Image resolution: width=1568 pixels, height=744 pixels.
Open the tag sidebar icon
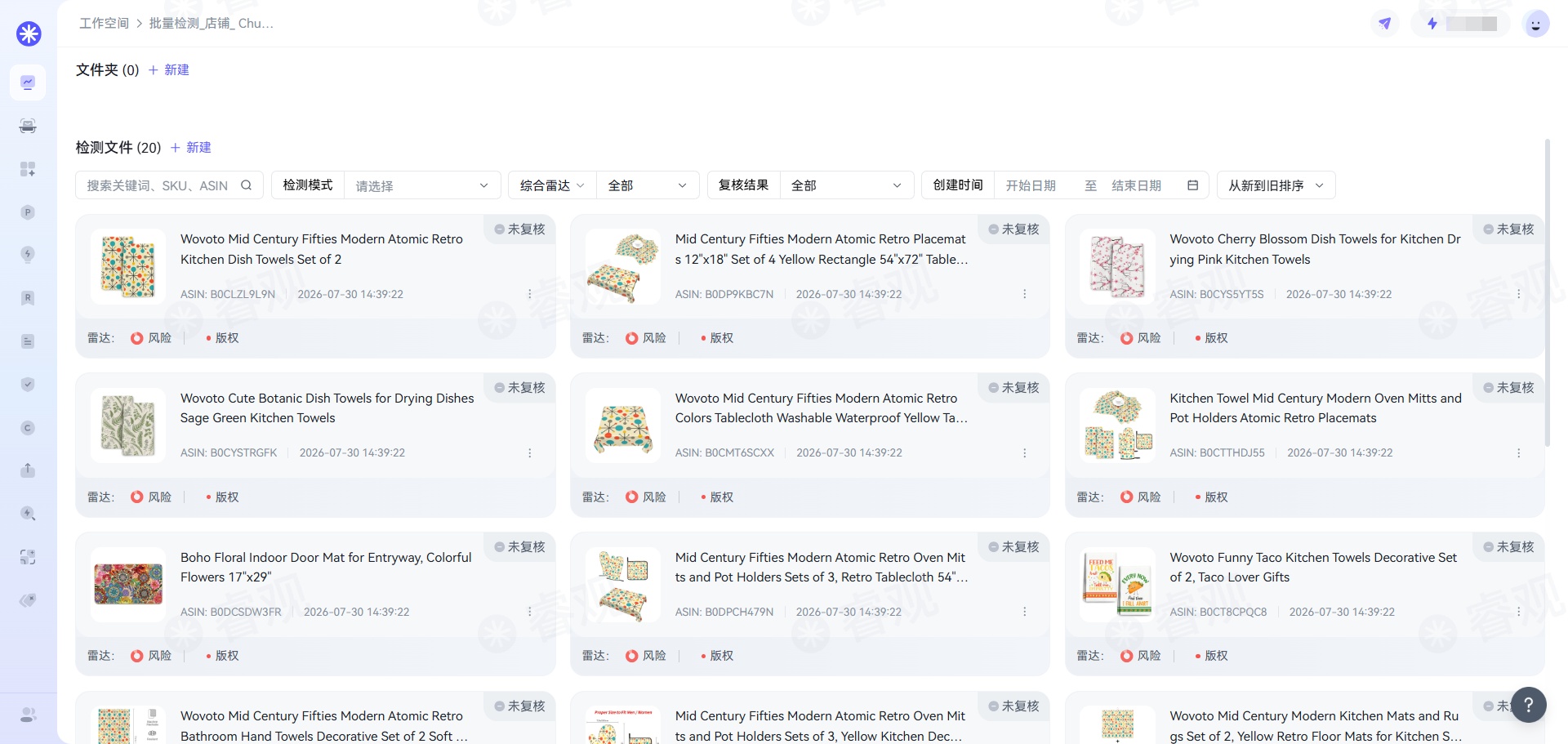tap(28, 600)
